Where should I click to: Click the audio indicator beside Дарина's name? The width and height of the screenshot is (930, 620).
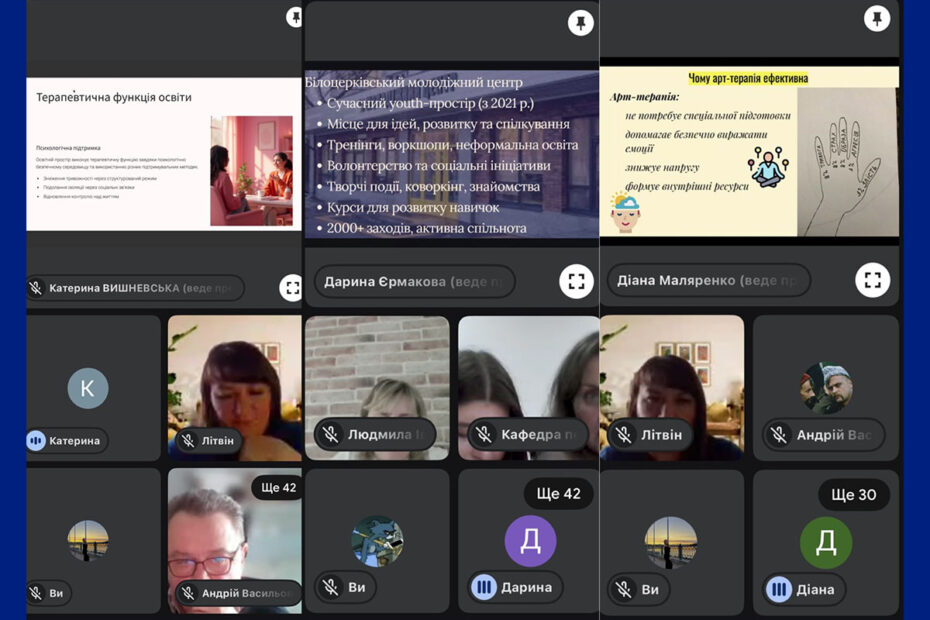[x=484, y=587]
